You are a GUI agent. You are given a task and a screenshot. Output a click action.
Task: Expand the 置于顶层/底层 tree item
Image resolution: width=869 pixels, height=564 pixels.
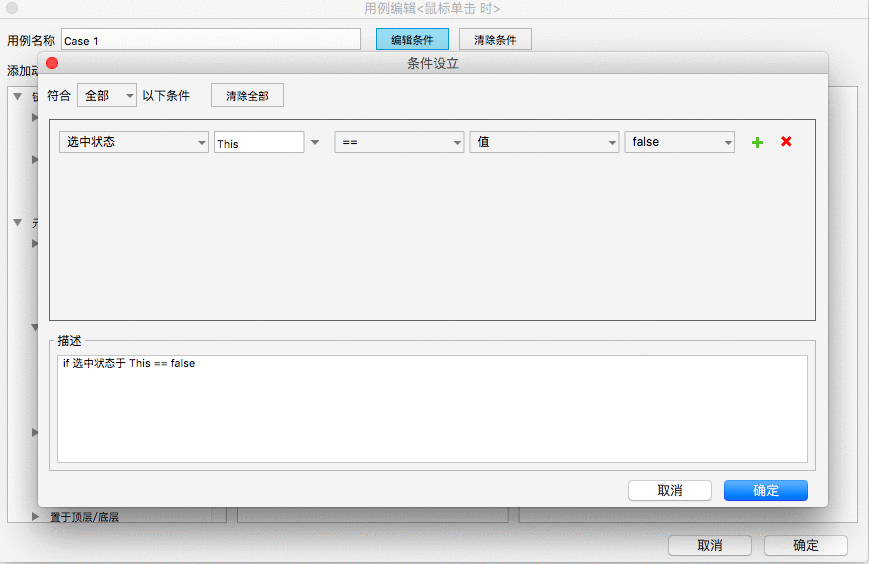tap(35, 516)
